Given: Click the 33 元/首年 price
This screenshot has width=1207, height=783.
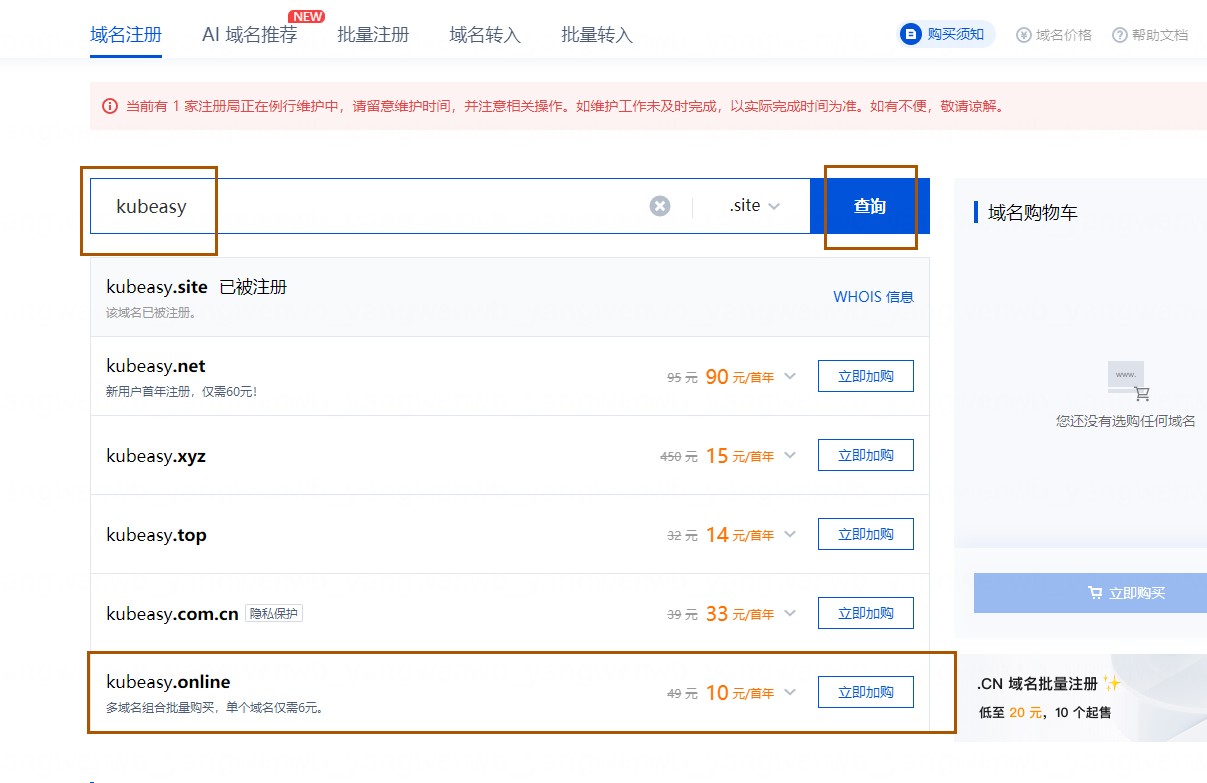Looking at the screenshot, I should click(740, 614).
